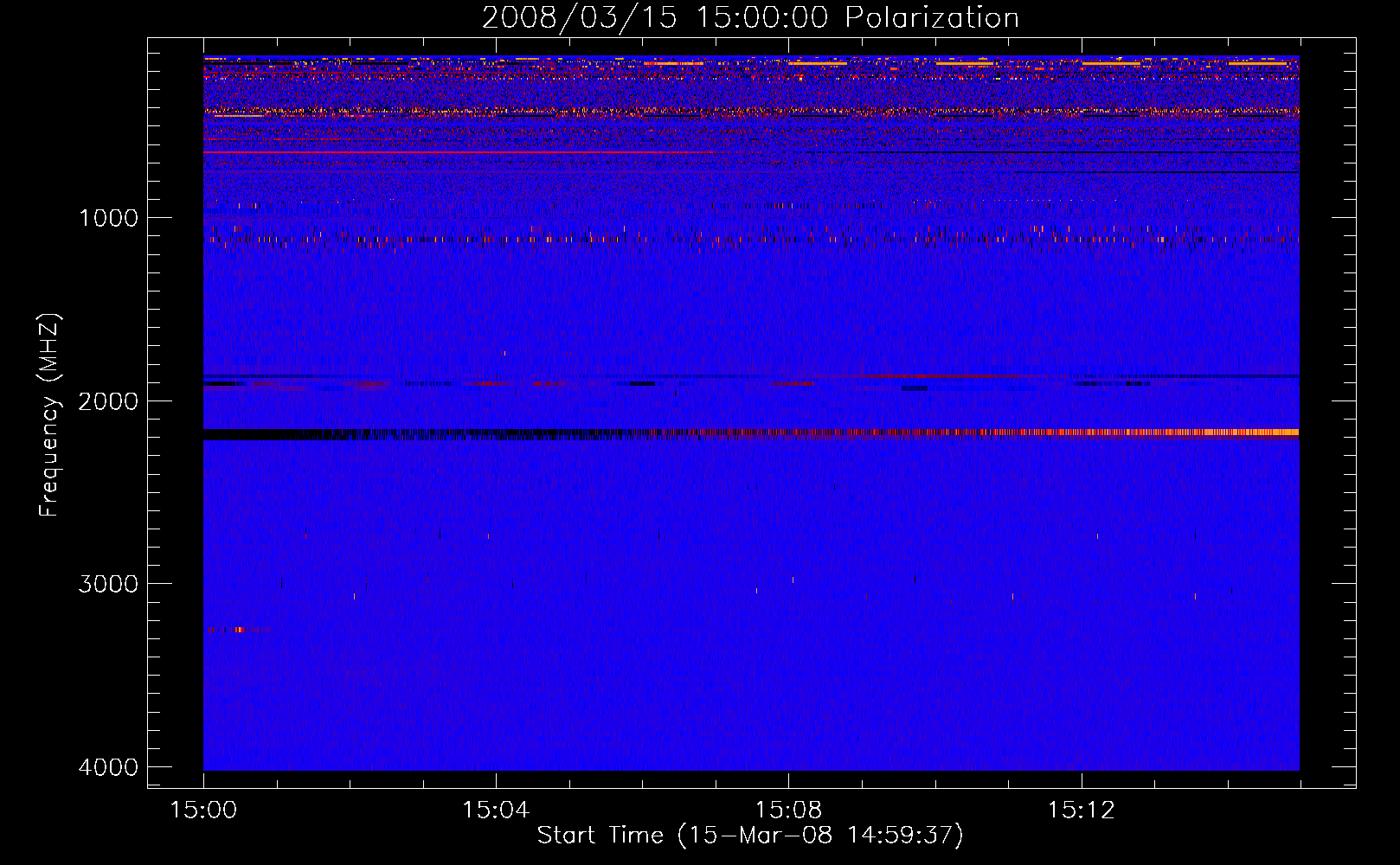The height and width of the screenshot is (865, 1400).
Task: Click the plot title '2008/03/15 15:00:00 Polarization'
Action: tap(750, 17)
